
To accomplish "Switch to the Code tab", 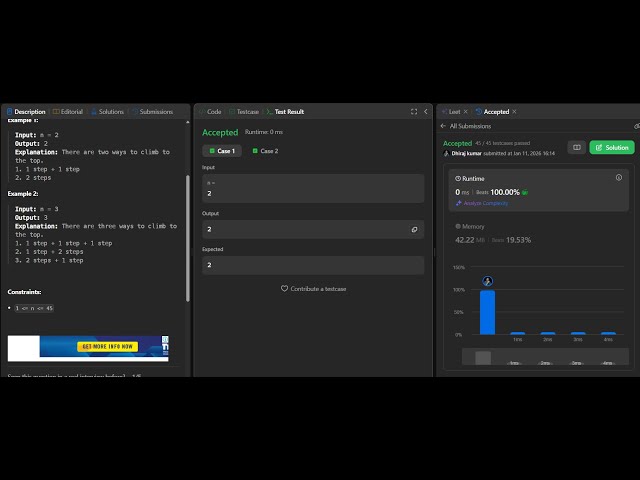I will coord(210,112).
